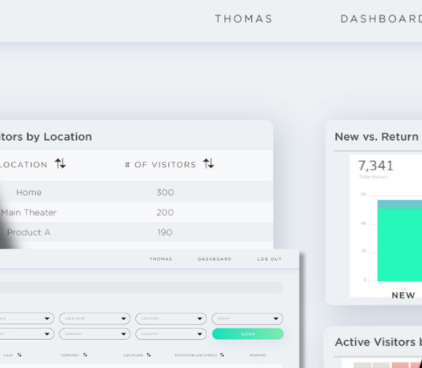Click the Reward column header in front window

pos(258,355)
